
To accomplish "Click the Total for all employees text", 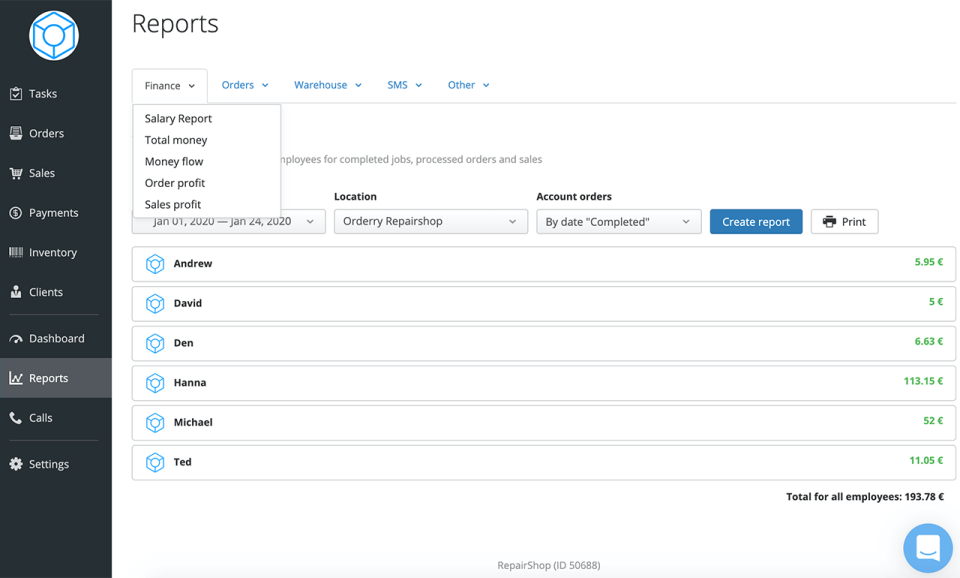I will click(864, 497).
